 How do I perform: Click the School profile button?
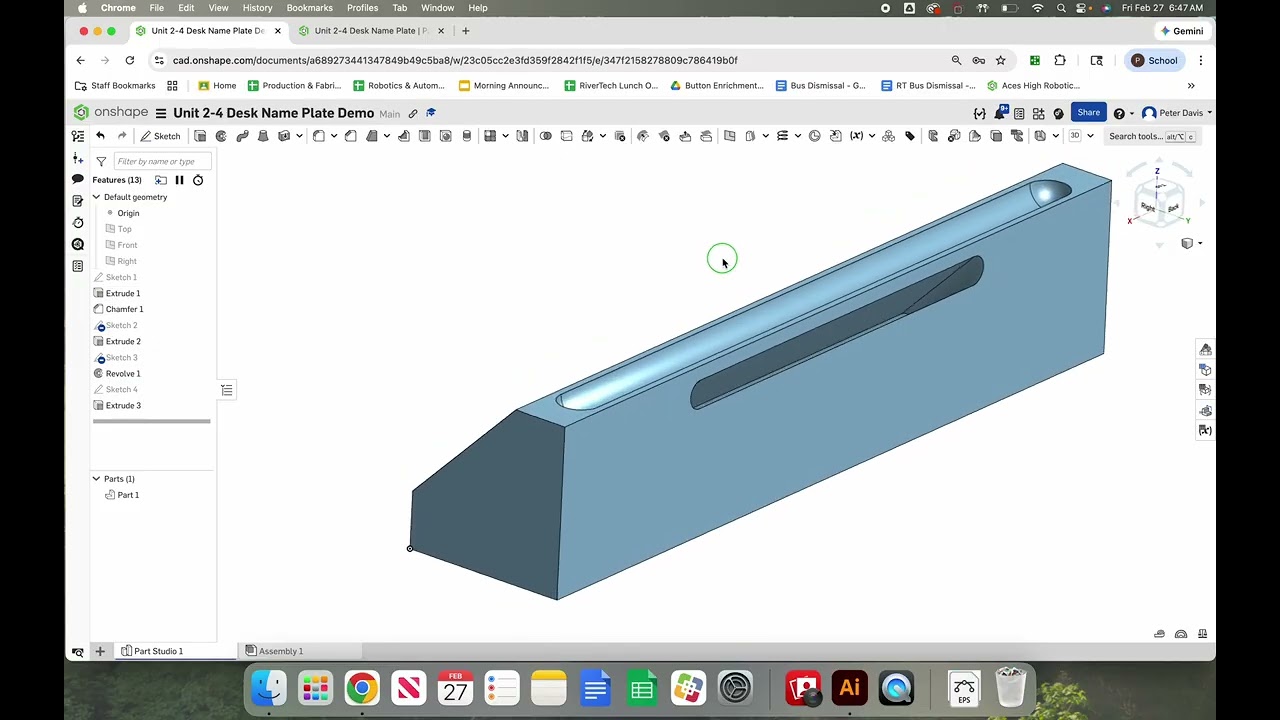[1154, 60]
